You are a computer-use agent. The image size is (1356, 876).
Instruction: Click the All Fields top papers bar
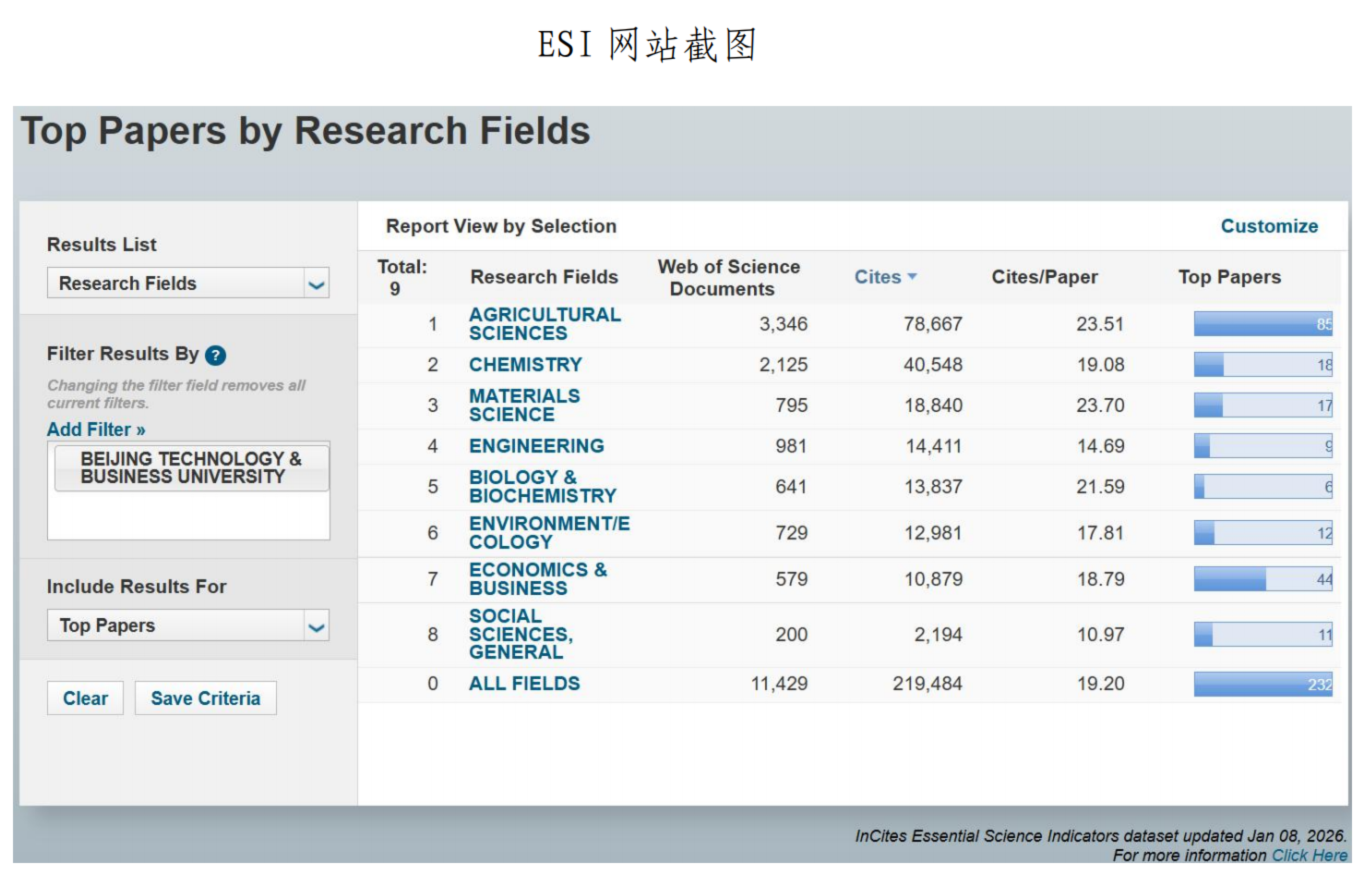(1262, 684)
